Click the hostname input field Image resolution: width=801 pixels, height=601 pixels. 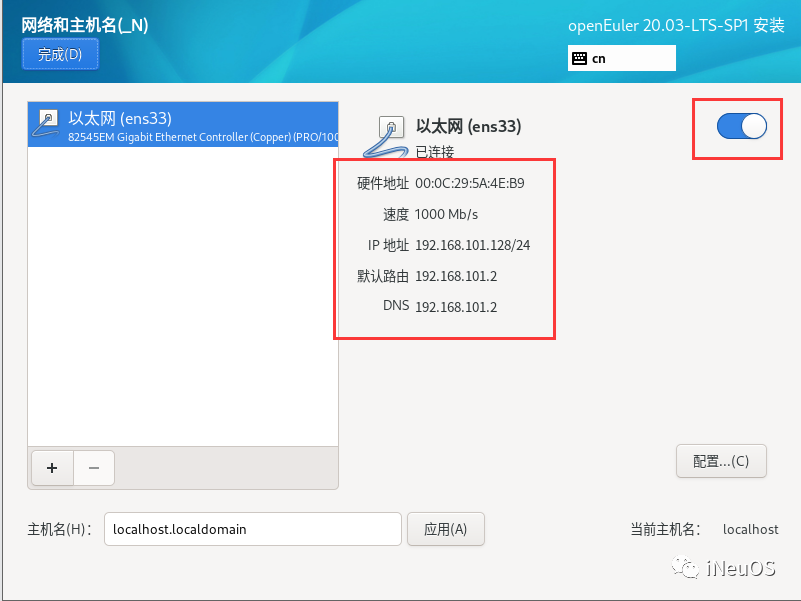(x=252, y=529)
